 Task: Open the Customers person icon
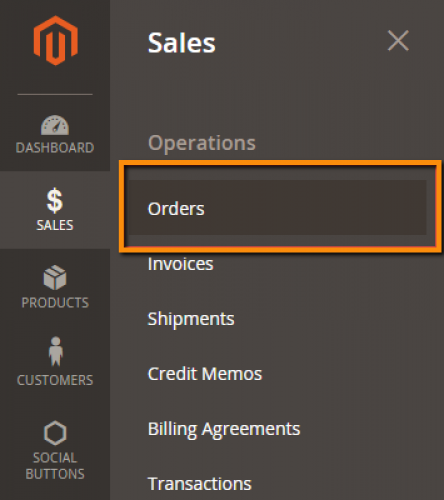[55, 352]
